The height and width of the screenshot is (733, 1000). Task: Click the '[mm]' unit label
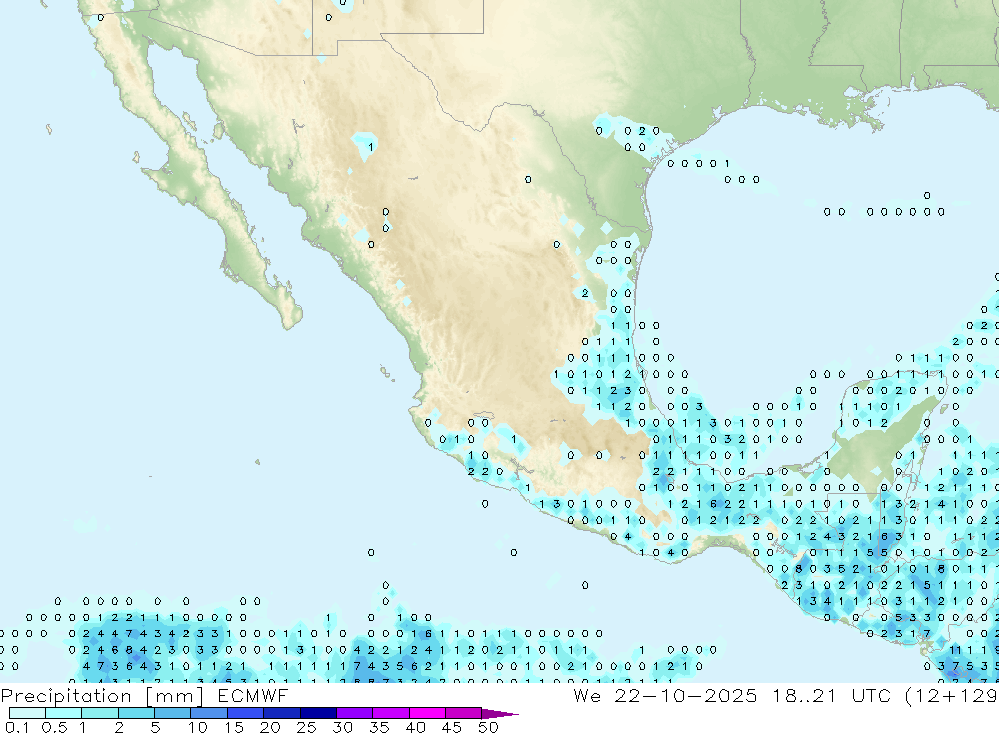(174, 696)
